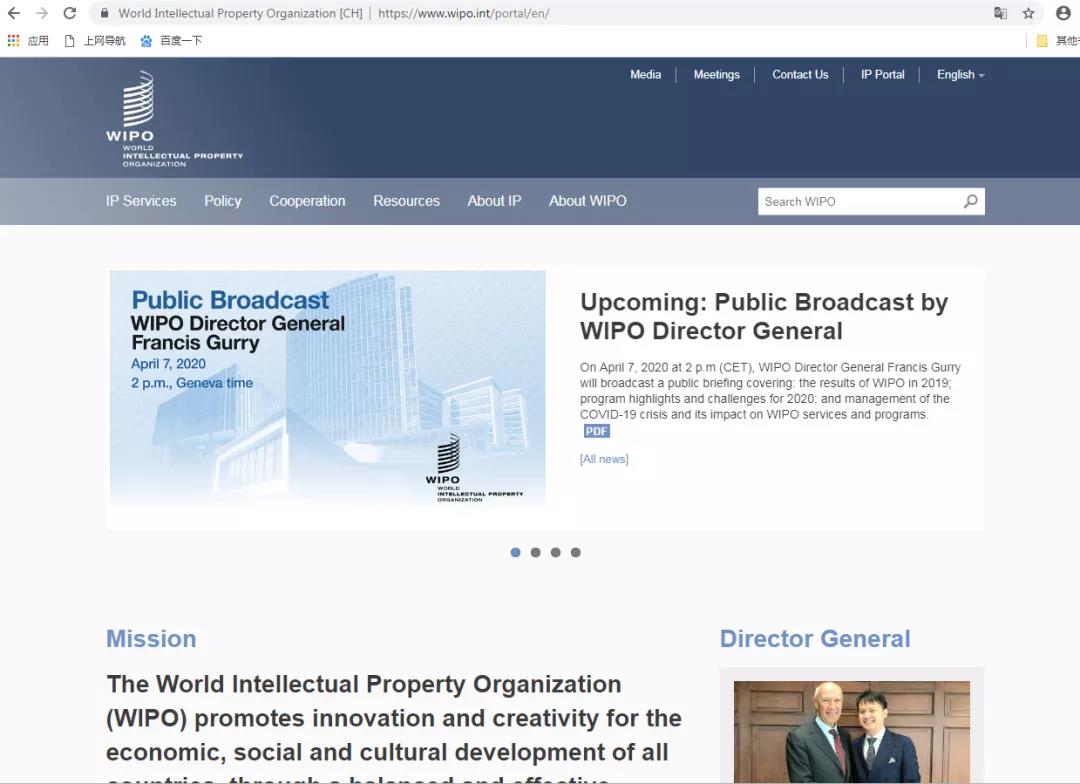Open the 百度一下 bookmark
The image size is (1080, 784).
[x=171, y=41]
